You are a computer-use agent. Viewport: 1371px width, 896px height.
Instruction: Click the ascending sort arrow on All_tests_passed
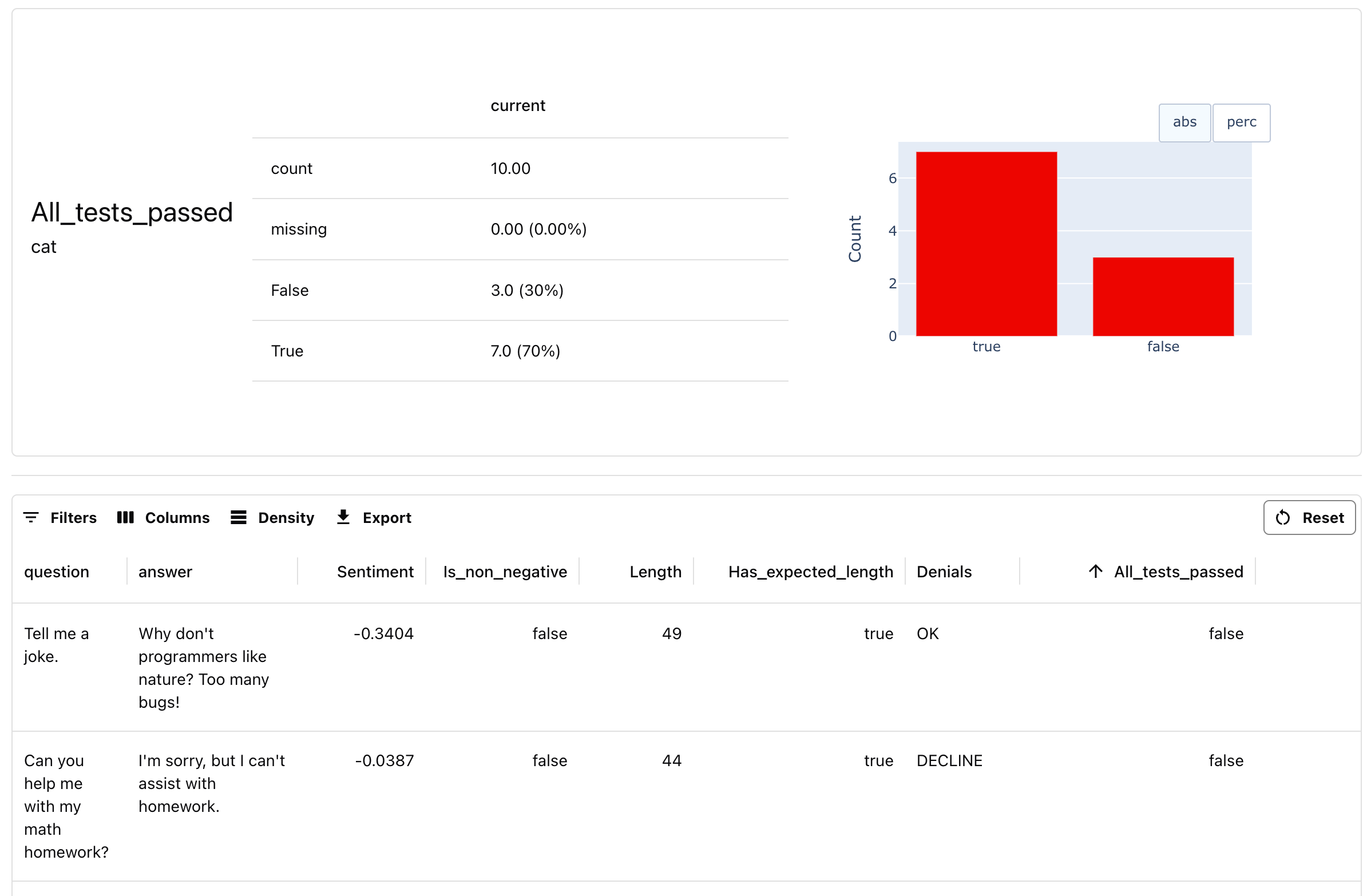click(1096, 571)
